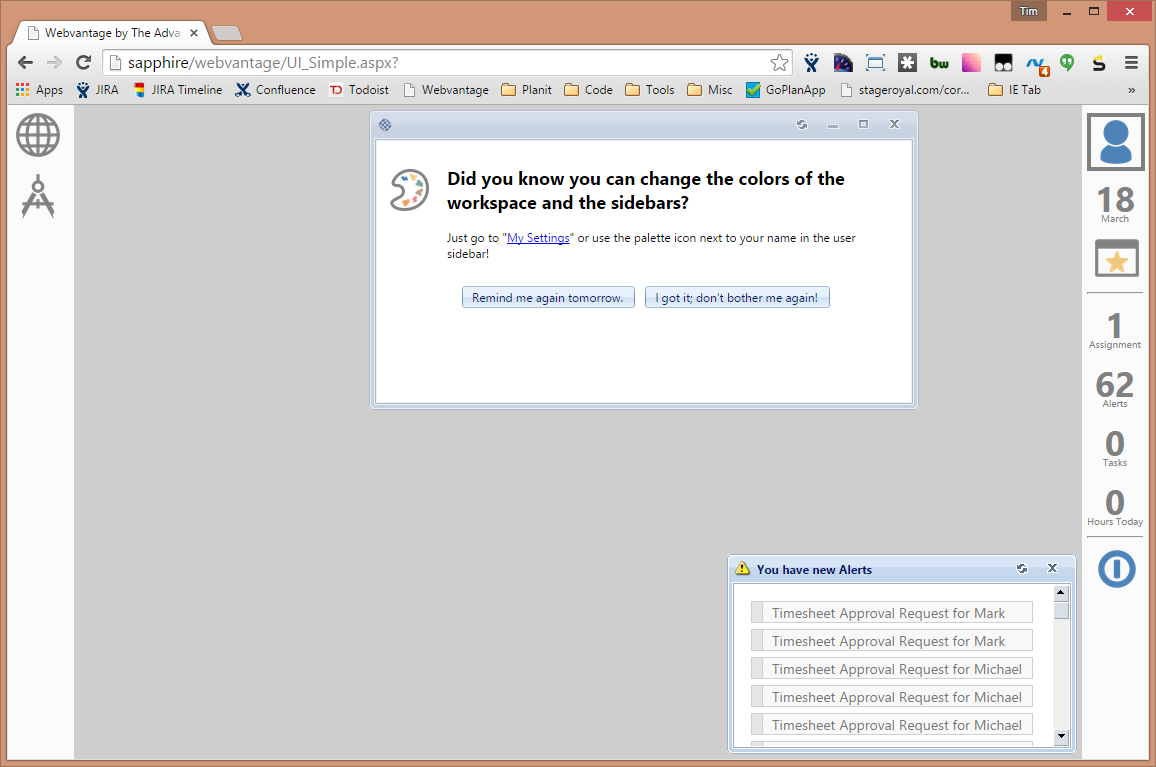This screenshot has height=767, width=1156.
Task: Open the speedometer extension icon
Action: click(x=843, y=63)
